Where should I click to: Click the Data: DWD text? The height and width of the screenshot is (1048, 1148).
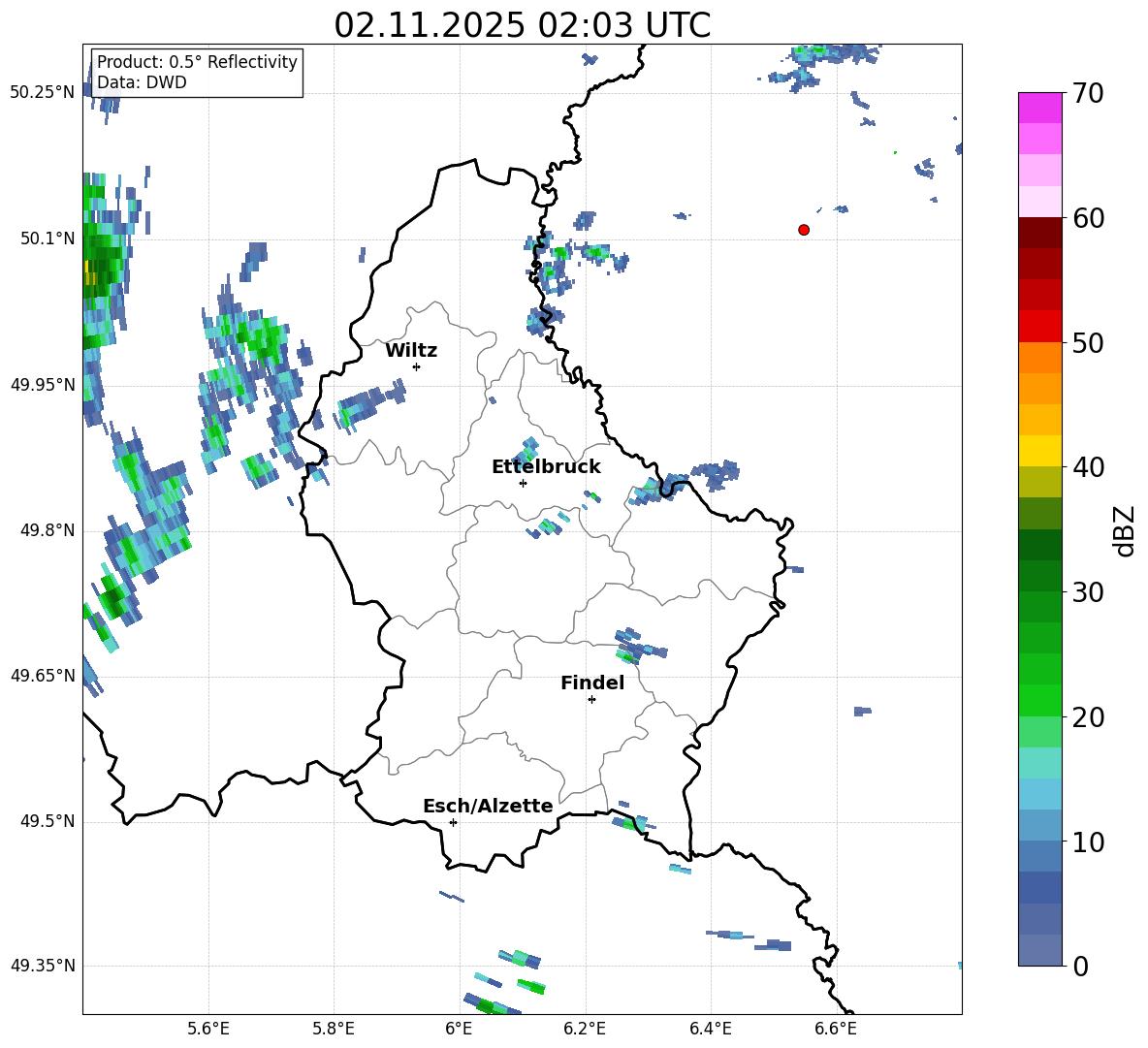click(x=142, y=82)
